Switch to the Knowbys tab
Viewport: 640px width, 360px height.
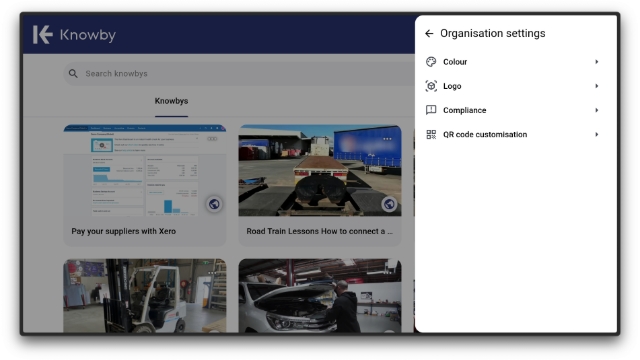pos(171,101)
